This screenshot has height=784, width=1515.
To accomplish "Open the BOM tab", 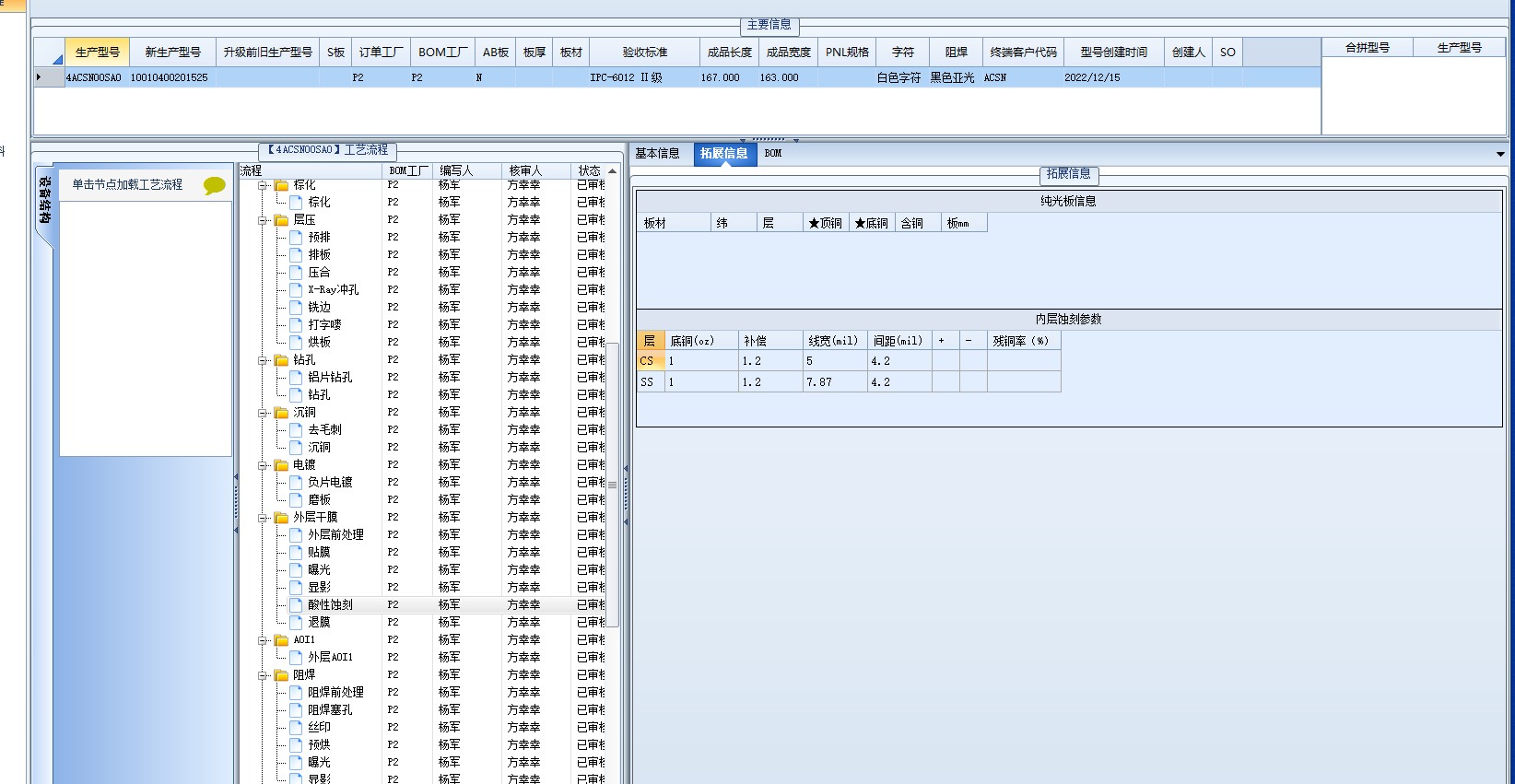I will coord(773,154).
